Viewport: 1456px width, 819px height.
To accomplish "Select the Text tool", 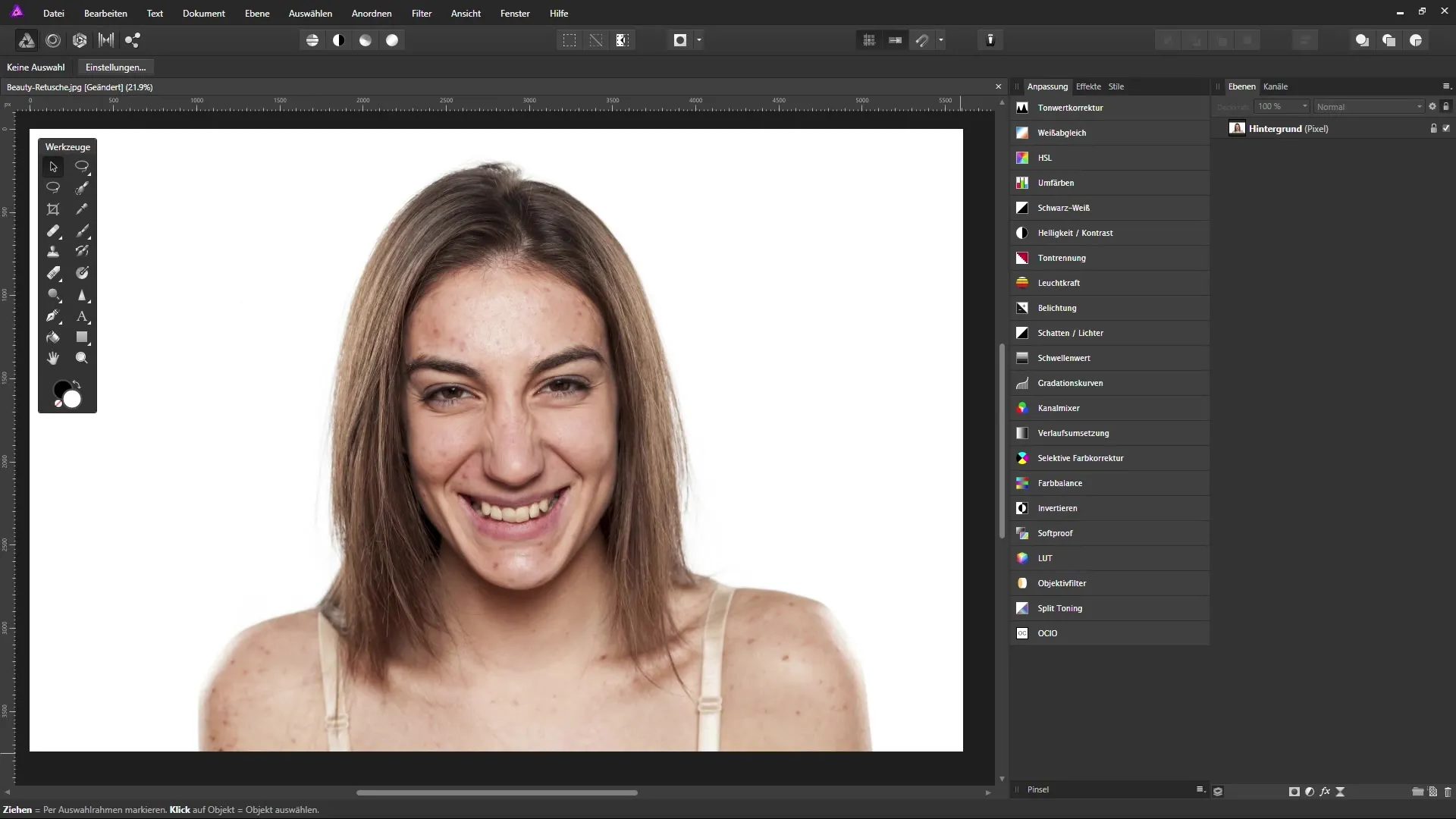I will [x=82, y=315].
